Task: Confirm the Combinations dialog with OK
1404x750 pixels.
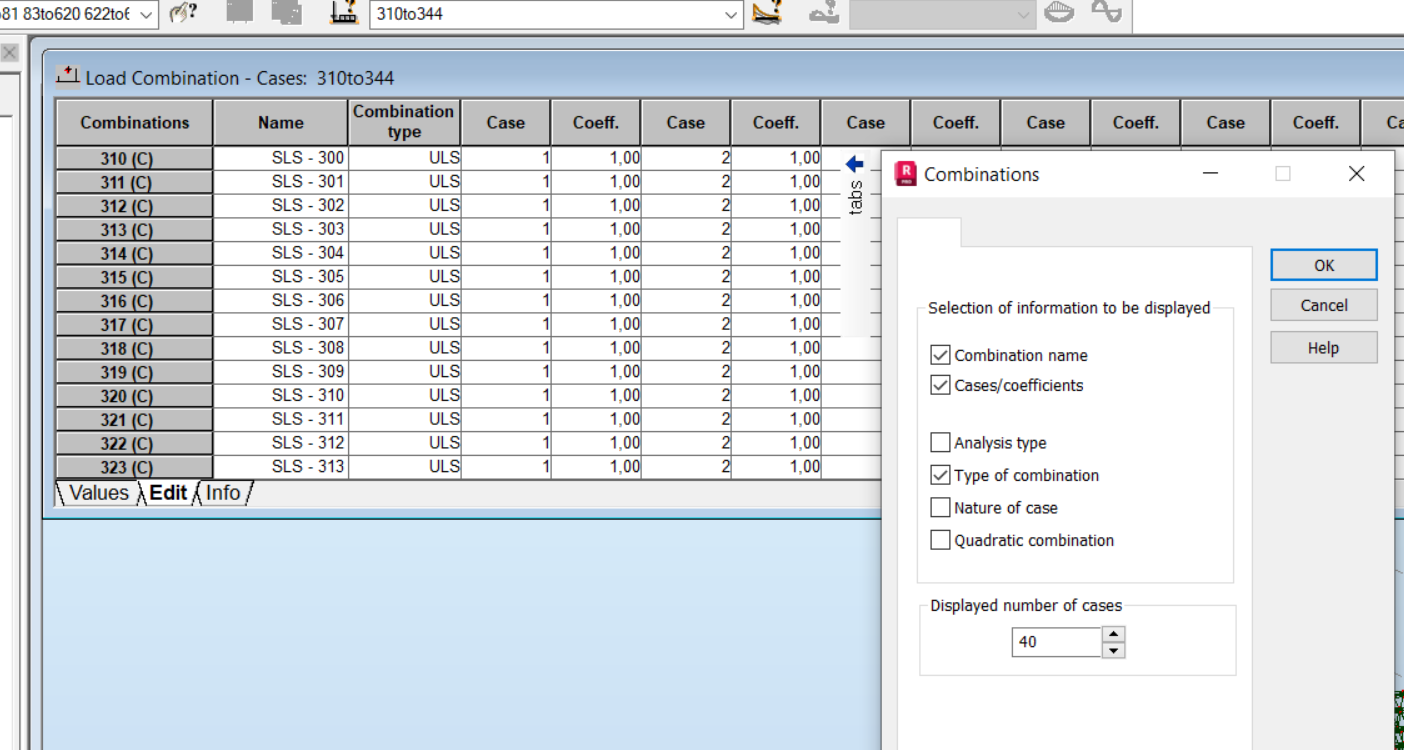Action: tap(1322, 265)
